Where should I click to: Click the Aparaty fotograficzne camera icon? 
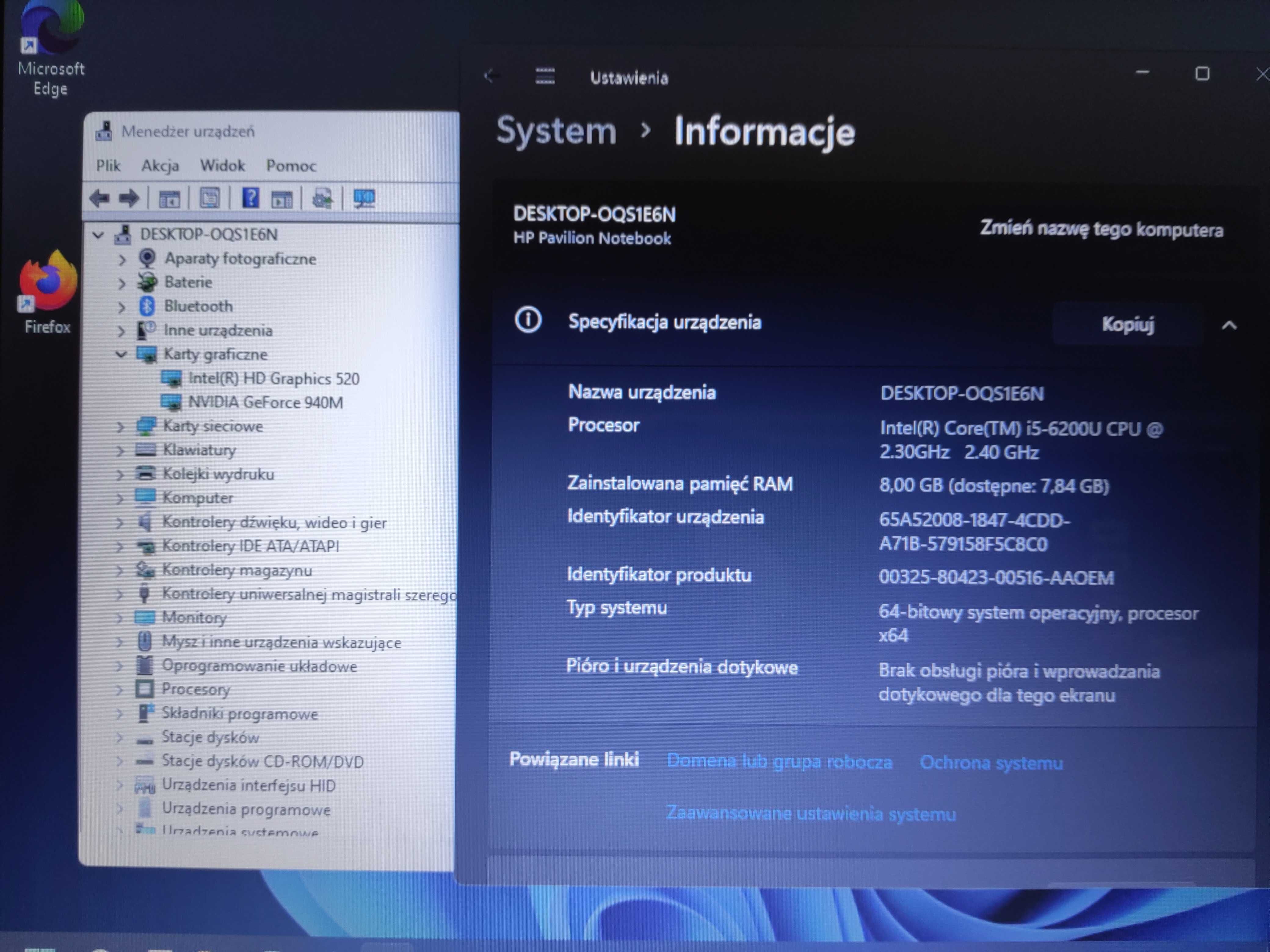[x=147, y=259]
